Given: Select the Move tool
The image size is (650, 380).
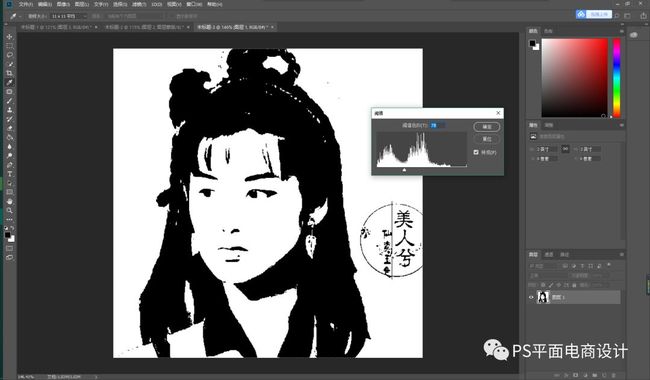Looking at the screenshot, I should pos(9,37).
